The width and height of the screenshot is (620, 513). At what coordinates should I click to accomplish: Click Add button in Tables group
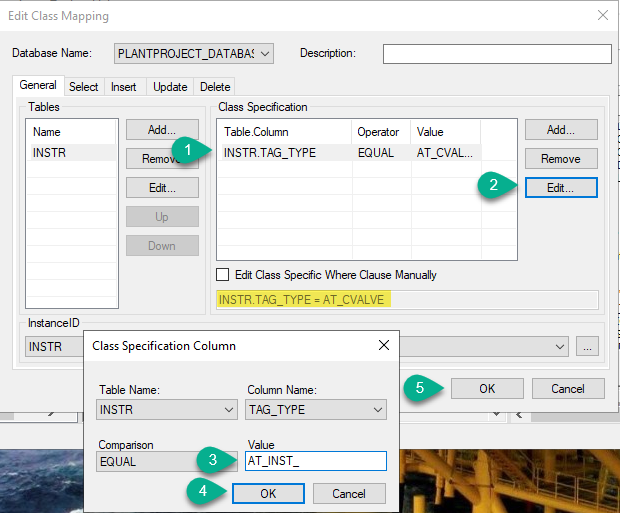tap(162, 130)
